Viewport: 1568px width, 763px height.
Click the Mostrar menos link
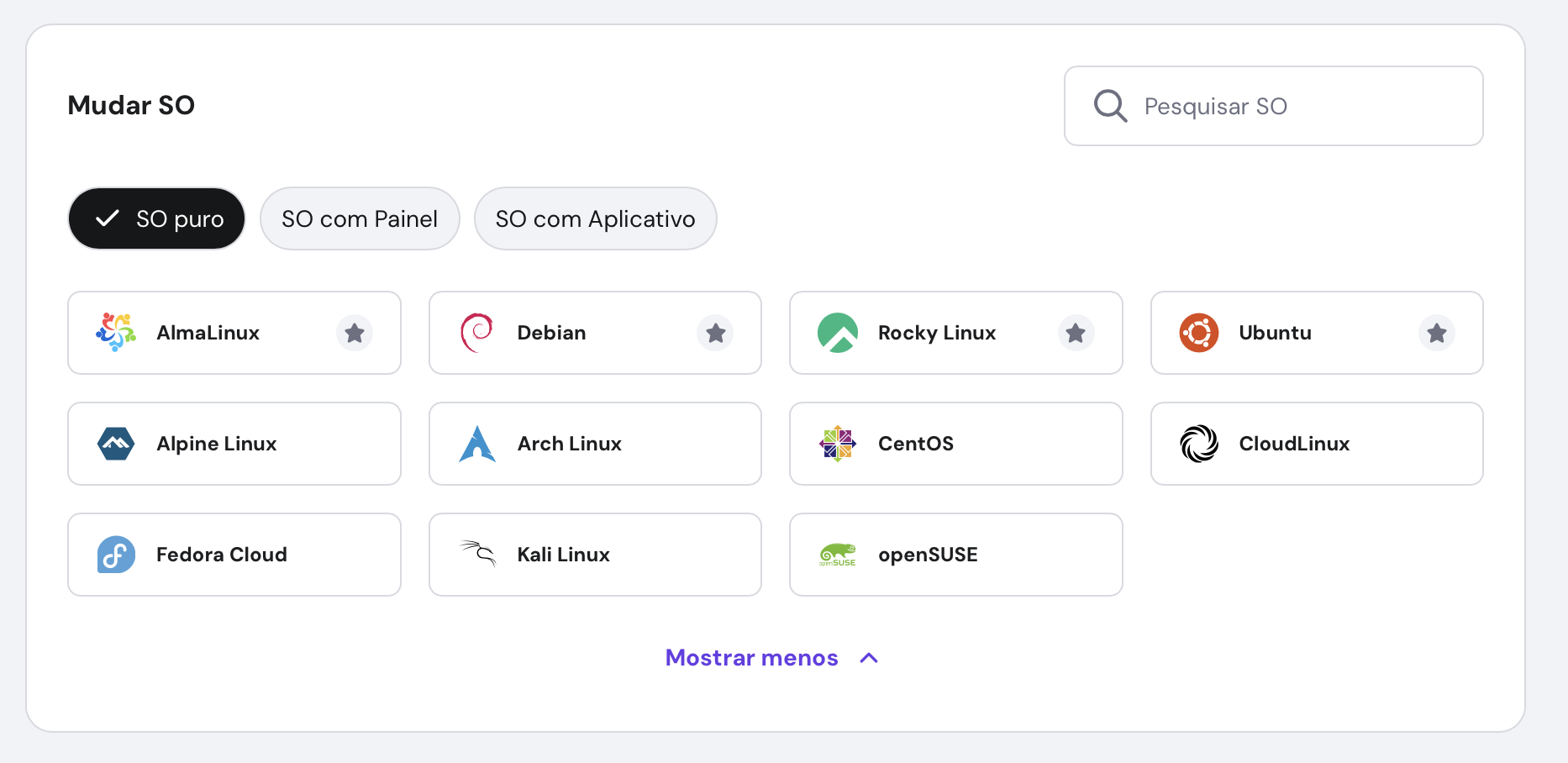pos(751,658)
